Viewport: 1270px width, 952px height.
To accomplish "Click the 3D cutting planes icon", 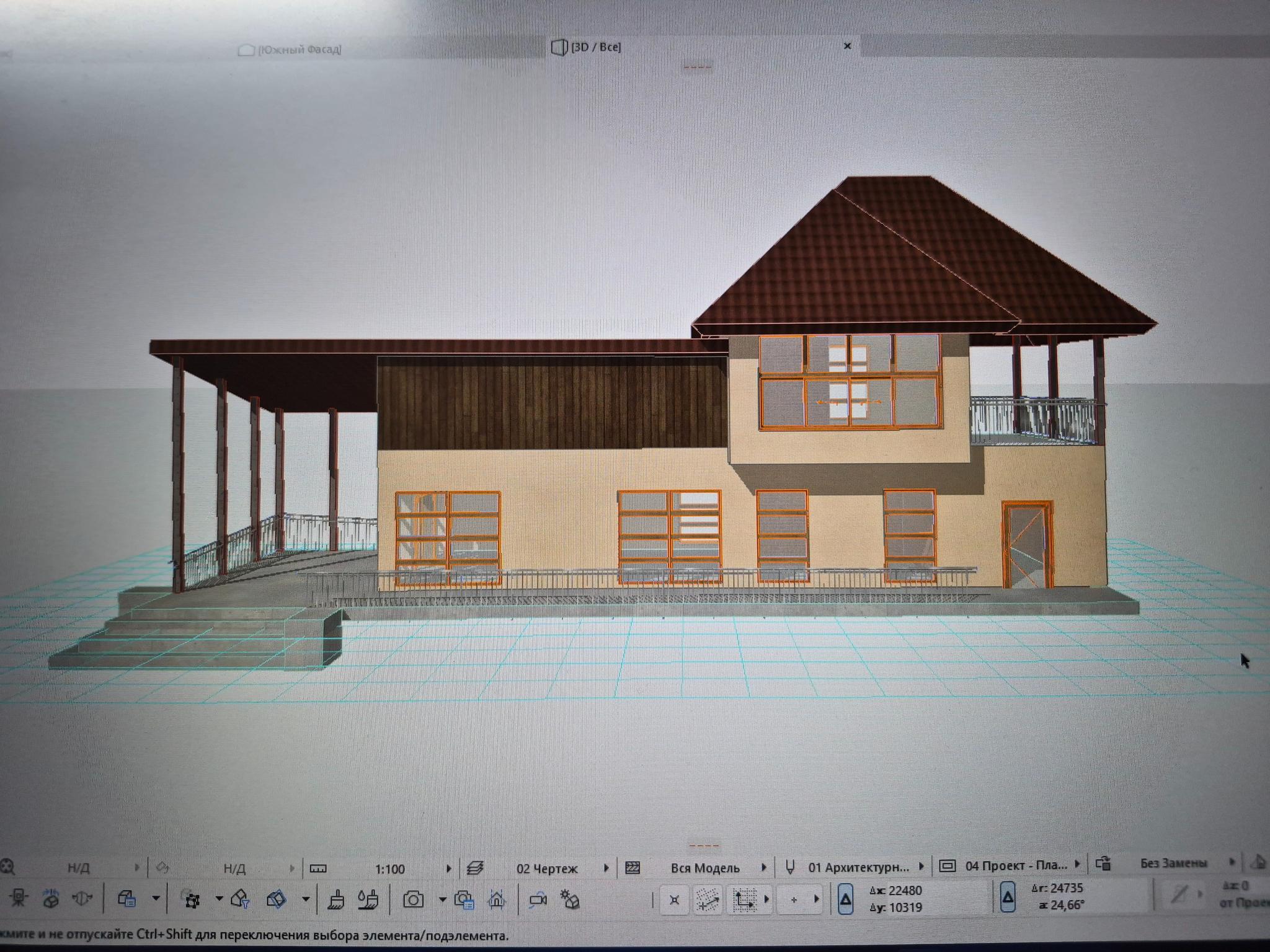I will tap(277, 899).
